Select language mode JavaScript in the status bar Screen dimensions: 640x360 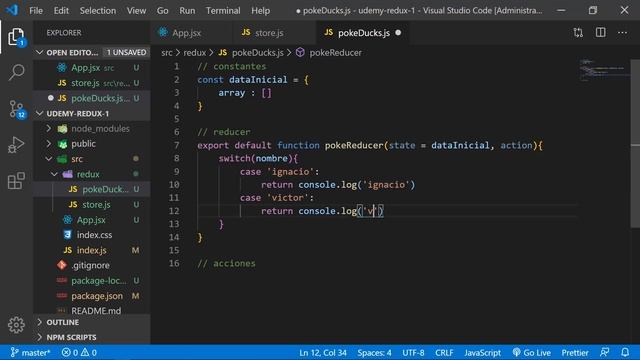click(x=482, y=352)
